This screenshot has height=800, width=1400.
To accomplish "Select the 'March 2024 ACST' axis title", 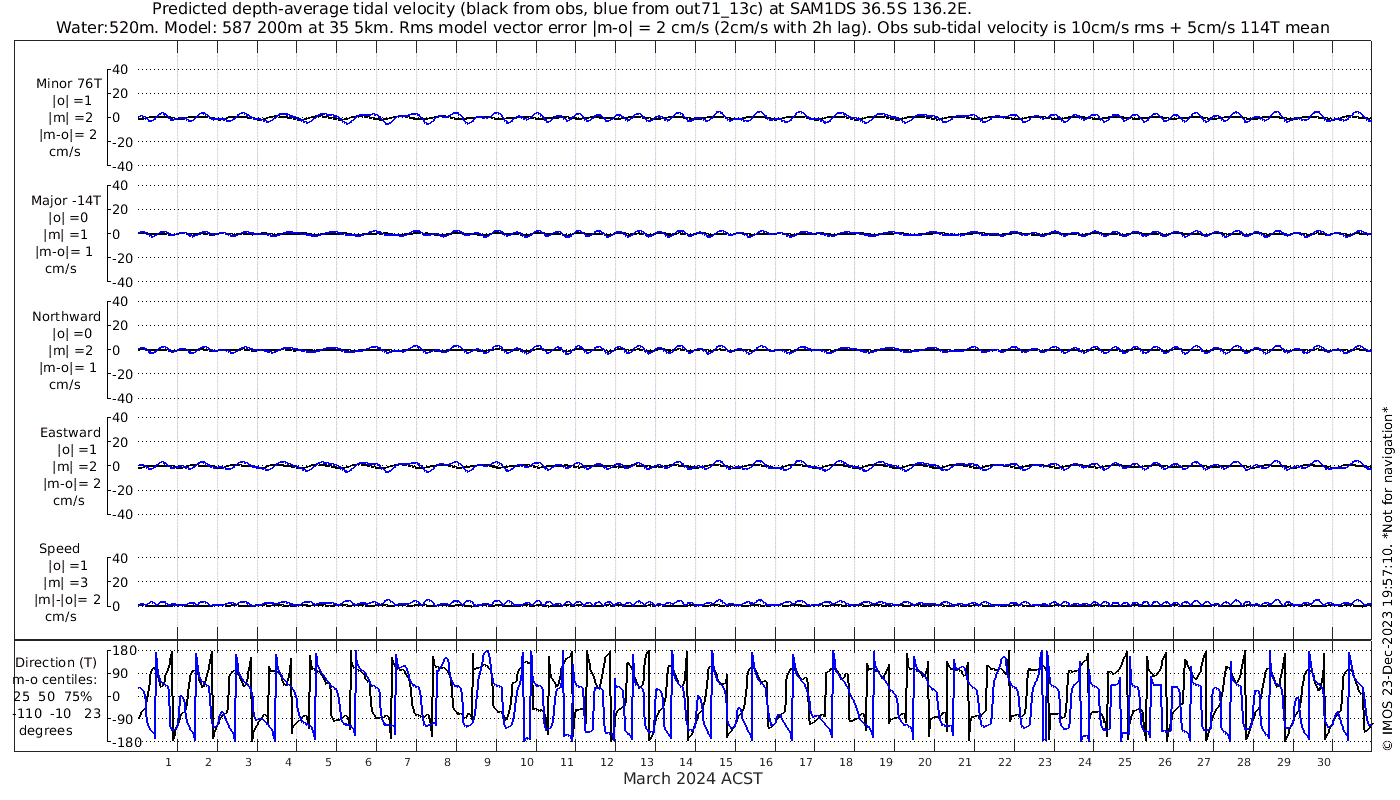I will (x=693, y=778).
